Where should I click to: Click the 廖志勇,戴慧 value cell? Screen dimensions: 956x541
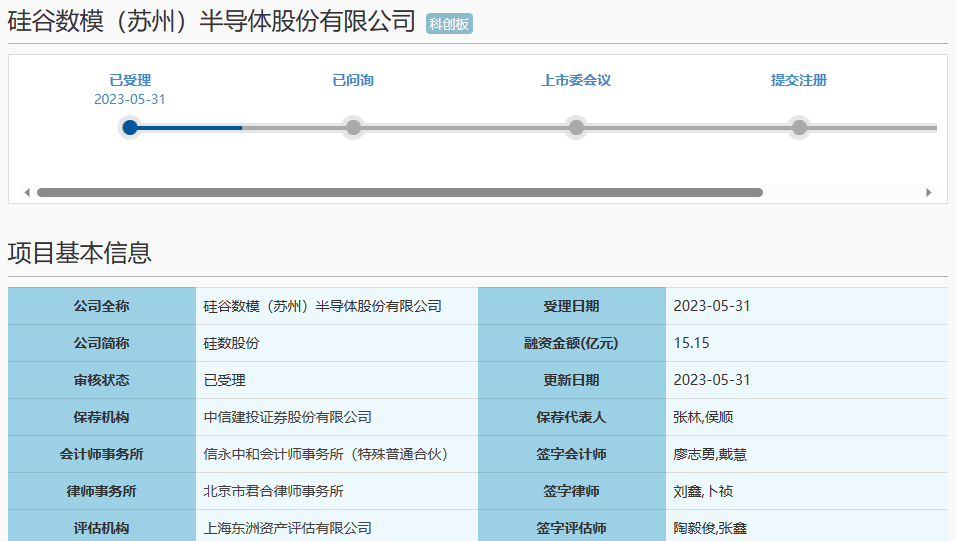(x=807, y=454)
